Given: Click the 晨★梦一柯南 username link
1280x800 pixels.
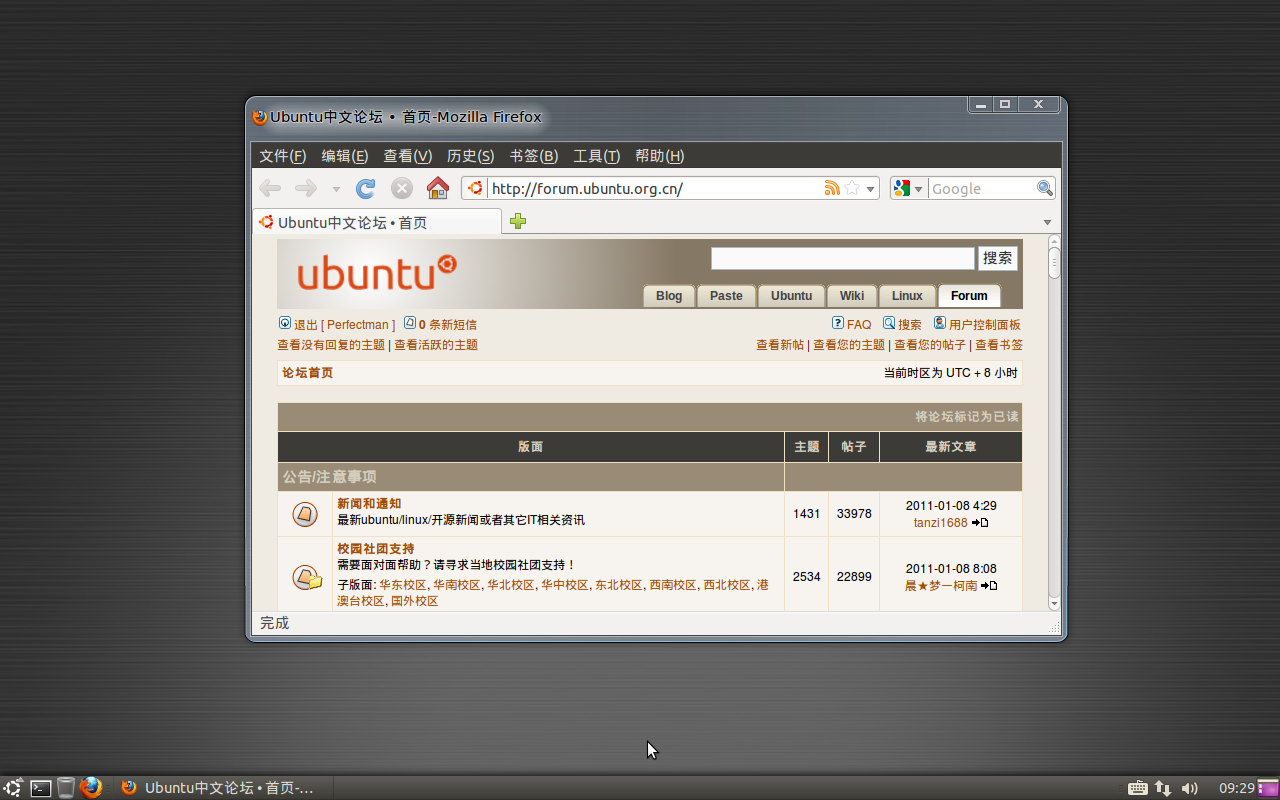Looking at the screenshot, I should pos(941,586).
